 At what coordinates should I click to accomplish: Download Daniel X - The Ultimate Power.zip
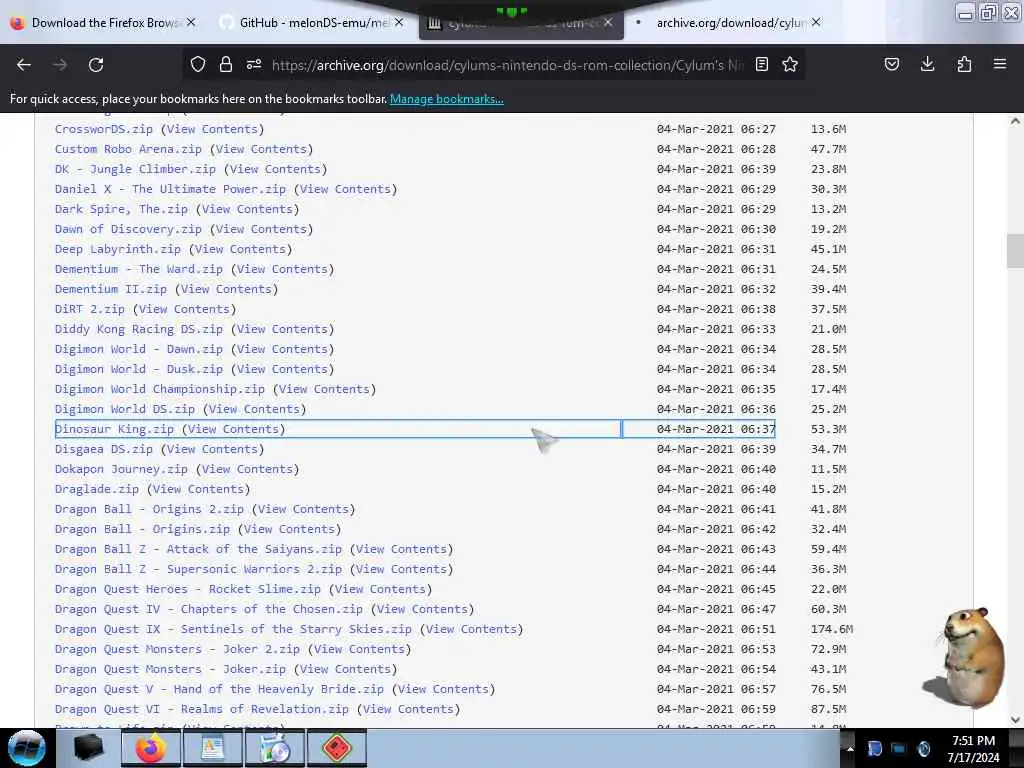click(170, 189)
